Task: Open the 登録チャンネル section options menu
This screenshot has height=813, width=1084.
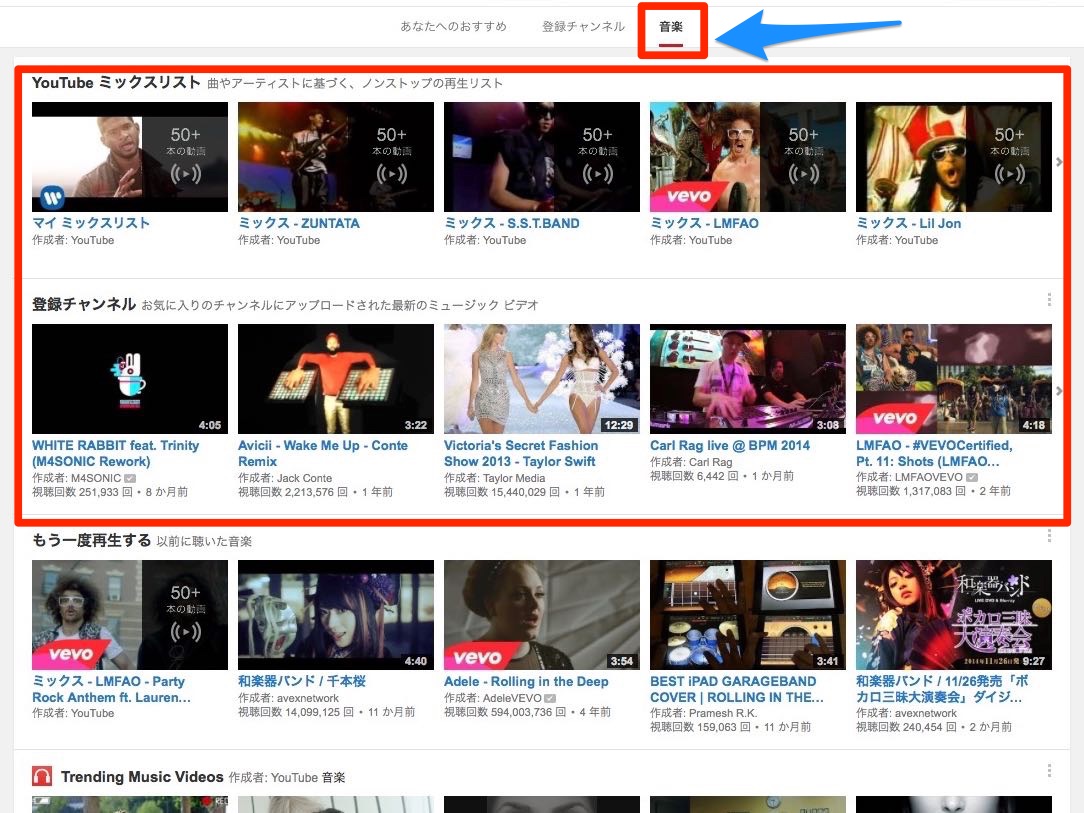Action: tap(1049, 299)
